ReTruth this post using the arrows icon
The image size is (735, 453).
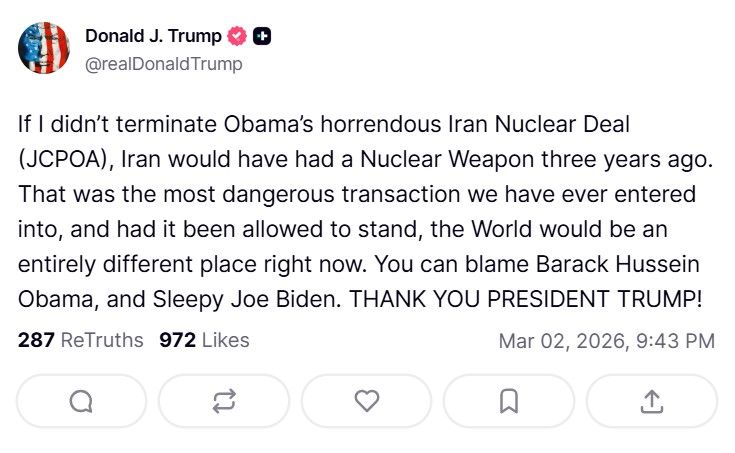224,401
